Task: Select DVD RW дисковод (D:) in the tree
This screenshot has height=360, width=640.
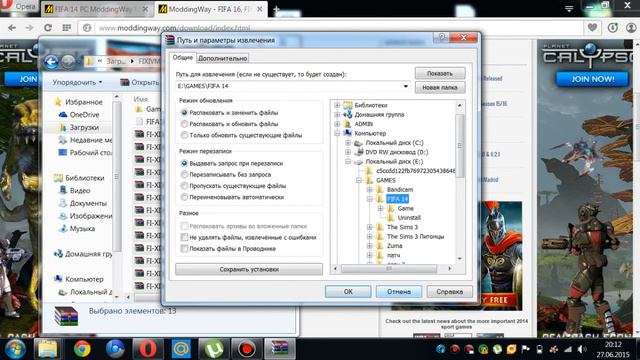Action: point(397,152)
